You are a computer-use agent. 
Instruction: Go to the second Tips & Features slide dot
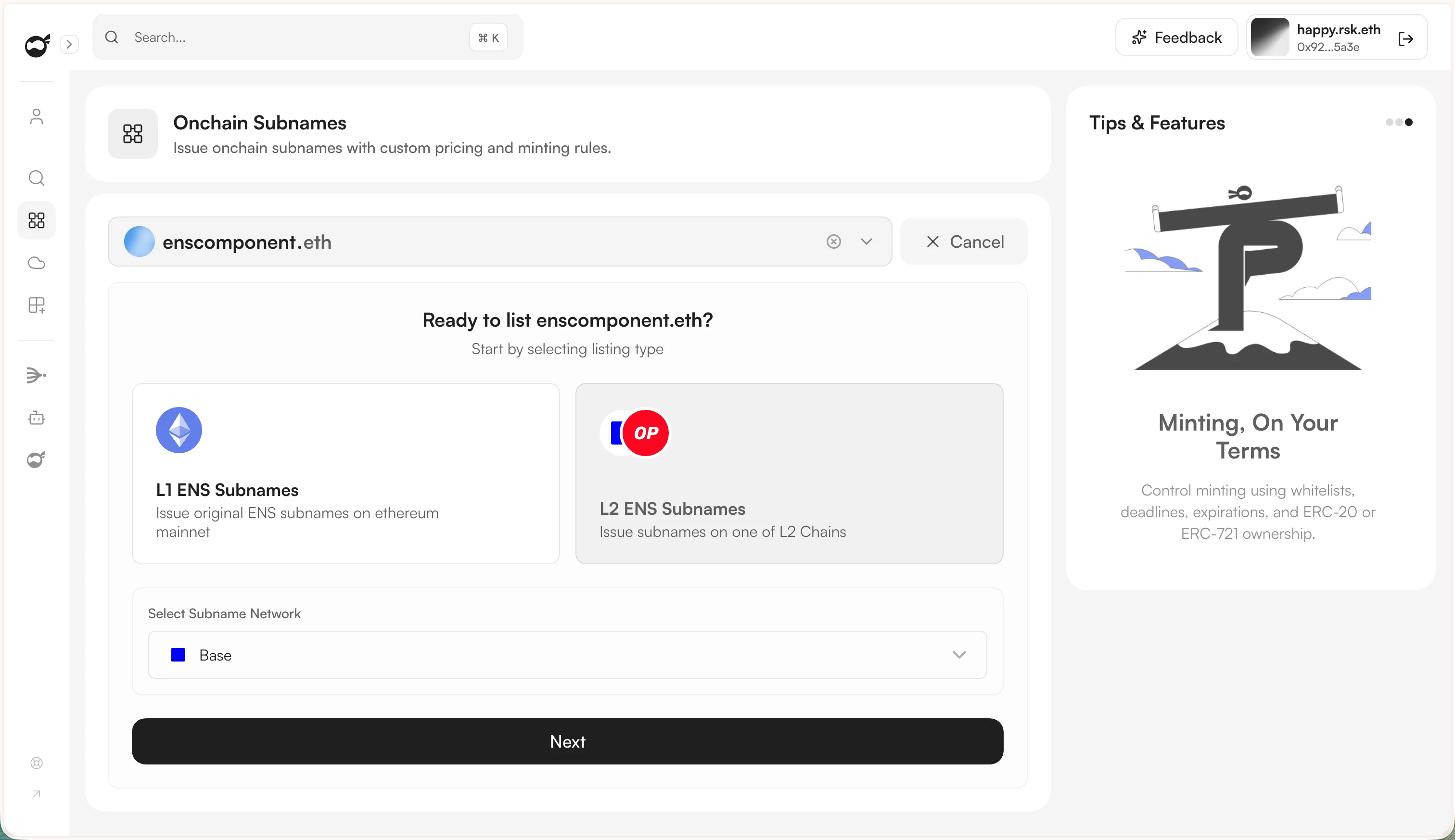(1399, 122)
